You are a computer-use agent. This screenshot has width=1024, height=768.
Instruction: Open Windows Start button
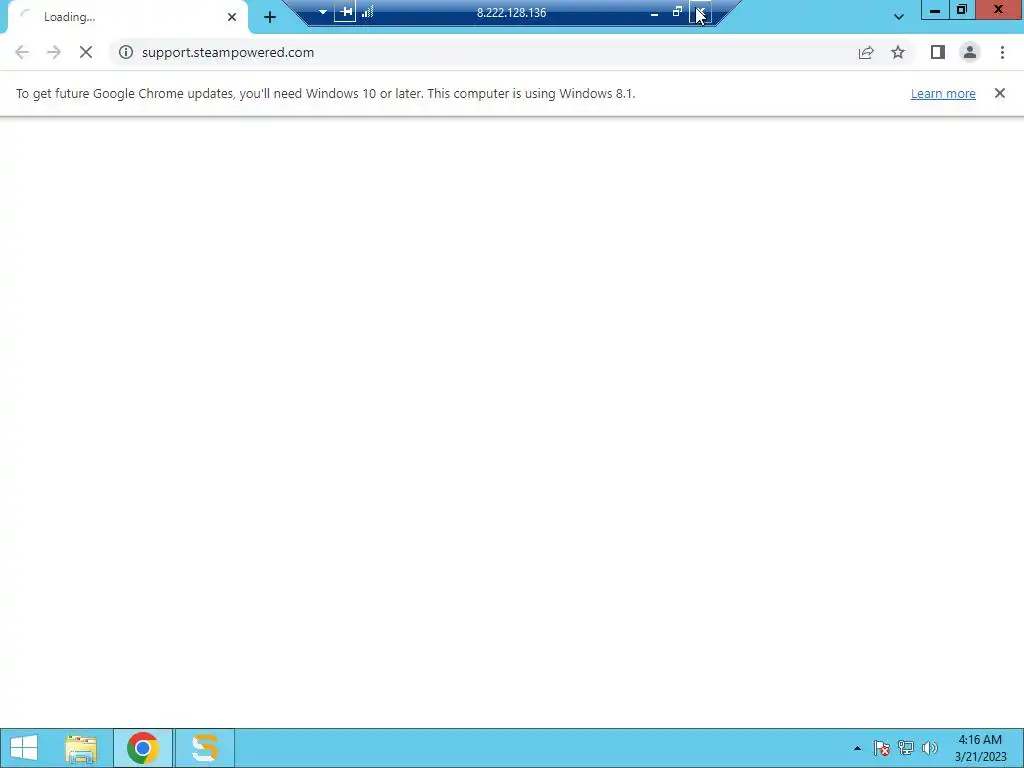24,748
